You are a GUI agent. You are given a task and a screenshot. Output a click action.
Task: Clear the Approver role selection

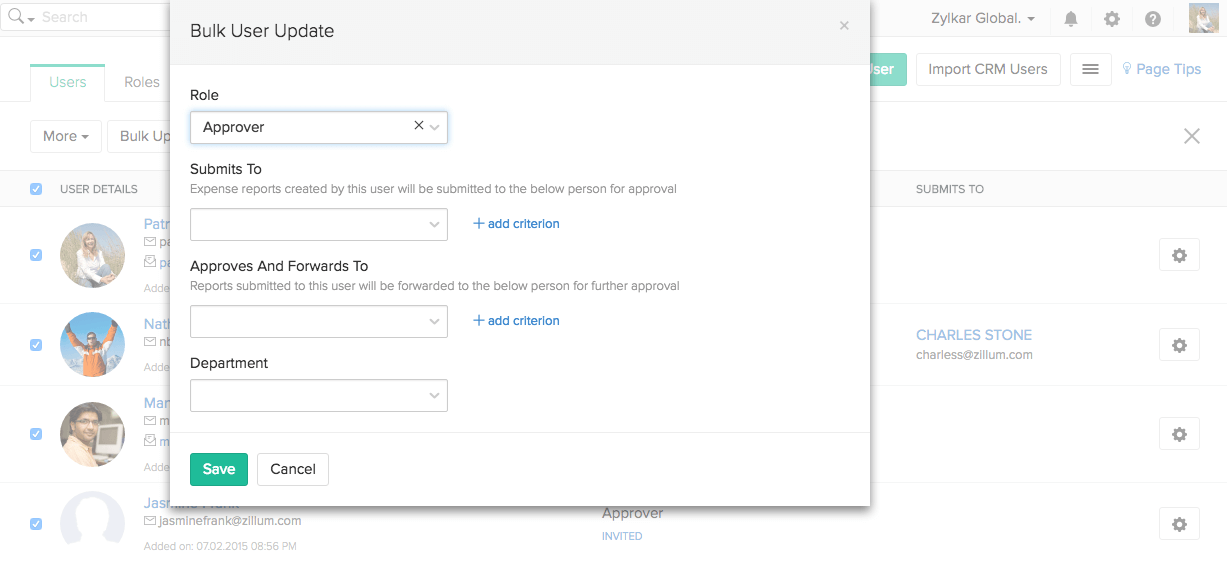tap(419, 126)
